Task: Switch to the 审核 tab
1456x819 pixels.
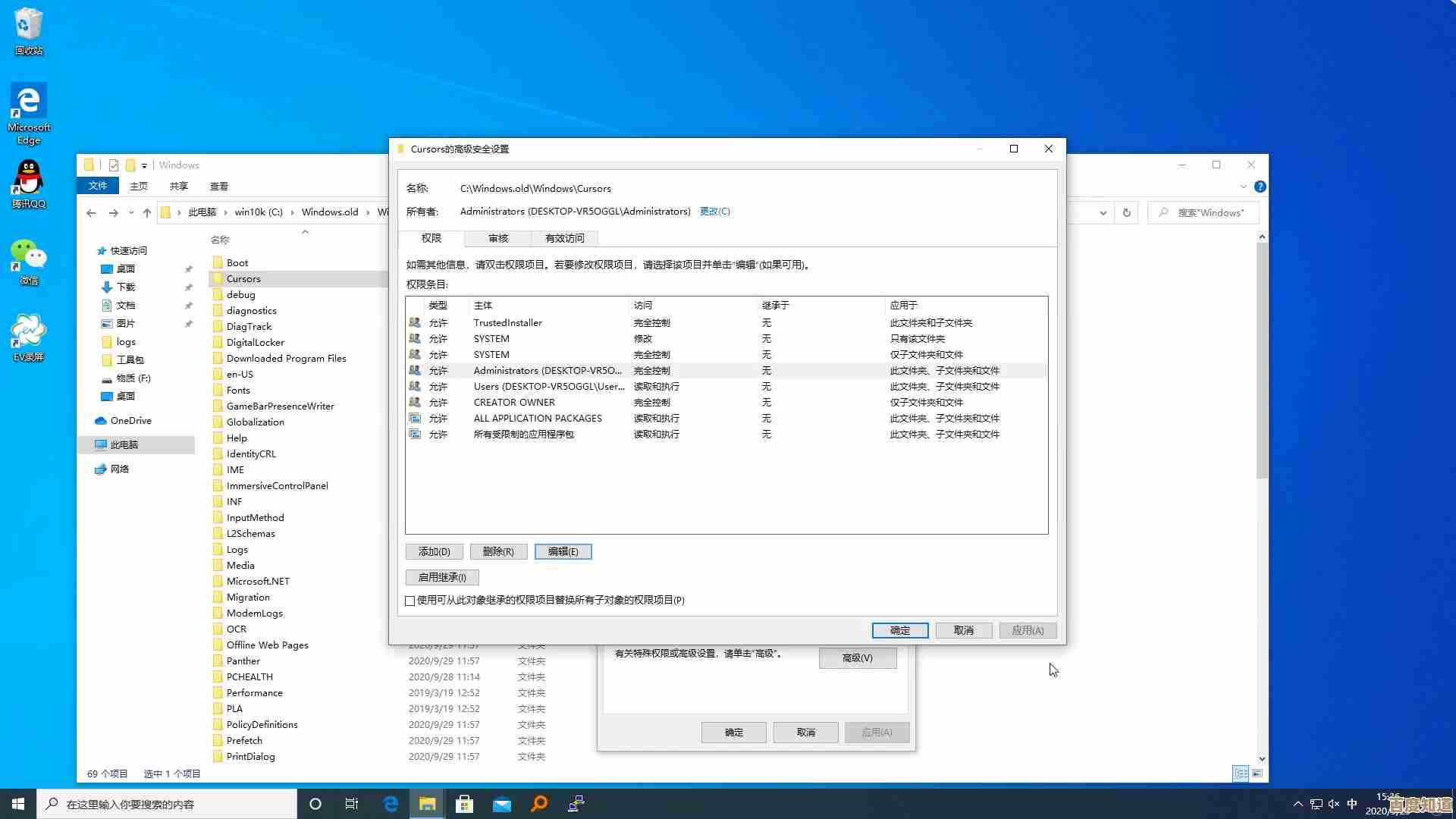Action: click(x=498, y=238)
